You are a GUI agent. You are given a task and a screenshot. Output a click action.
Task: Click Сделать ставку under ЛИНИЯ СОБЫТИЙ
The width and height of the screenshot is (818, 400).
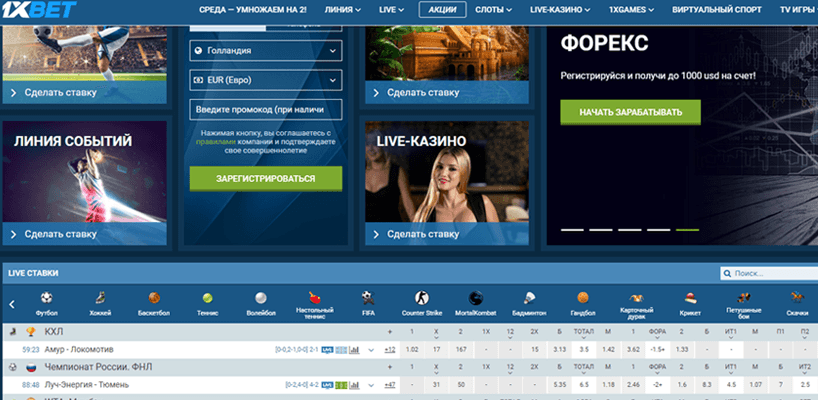tap(85, 234)
